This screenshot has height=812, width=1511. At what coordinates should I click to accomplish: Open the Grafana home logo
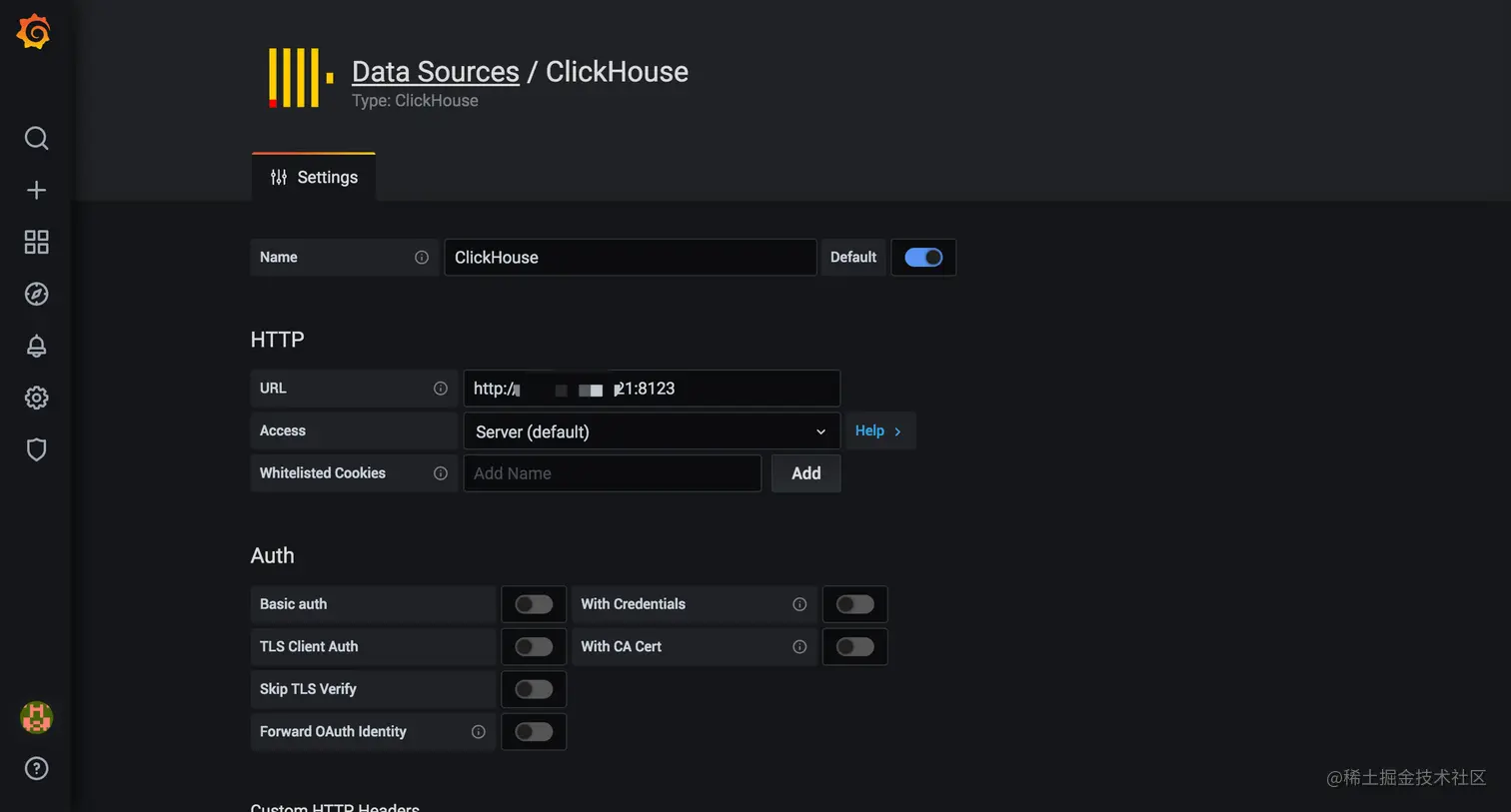[34, 32]
